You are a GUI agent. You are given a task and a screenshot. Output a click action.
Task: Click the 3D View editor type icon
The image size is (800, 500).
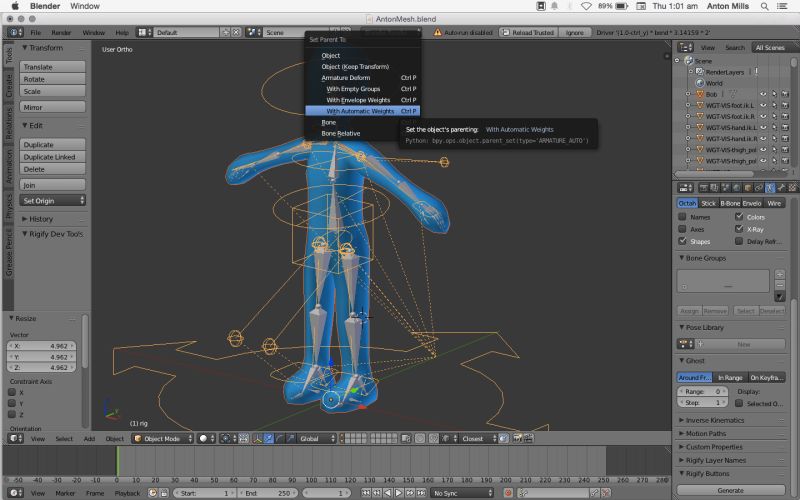[13, 438]
